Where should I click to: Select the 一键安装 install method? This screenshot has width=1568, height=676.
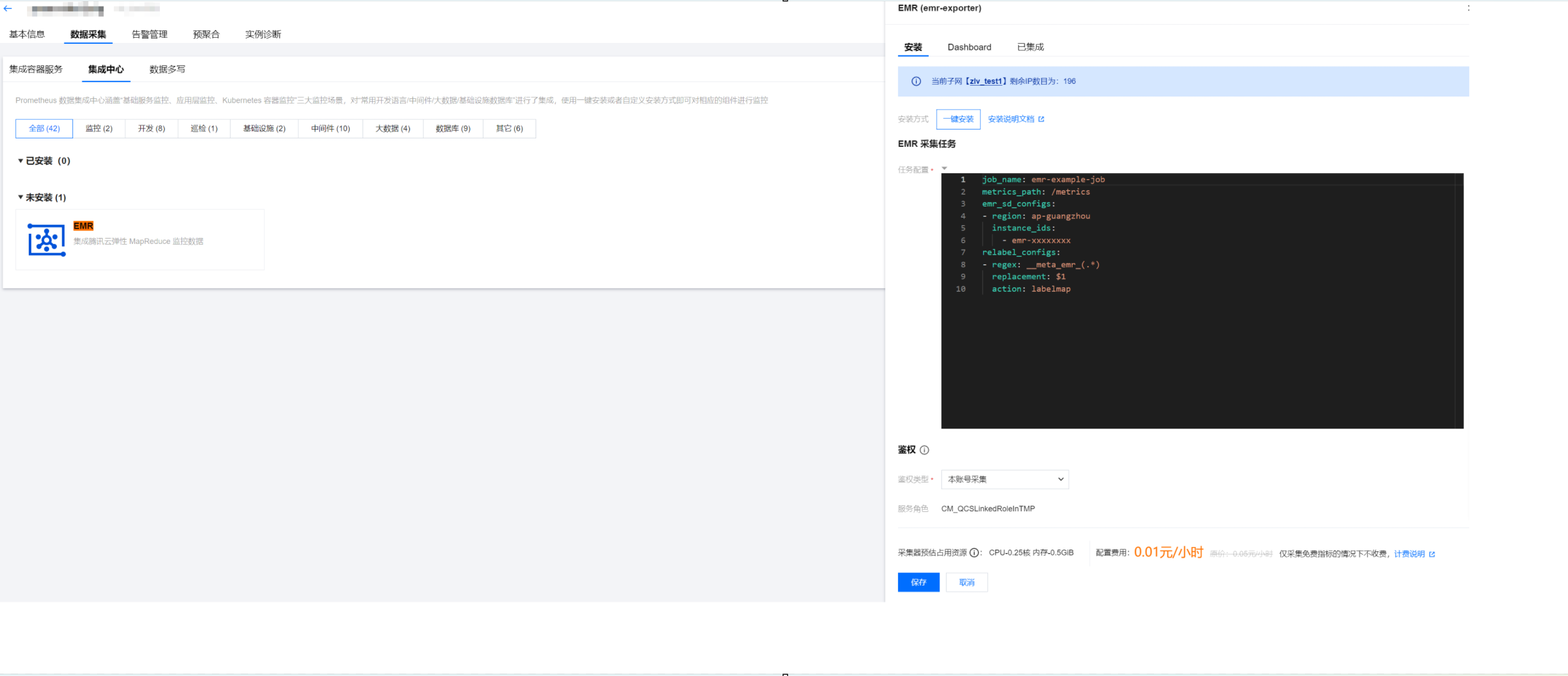click(x=957, y=119)
